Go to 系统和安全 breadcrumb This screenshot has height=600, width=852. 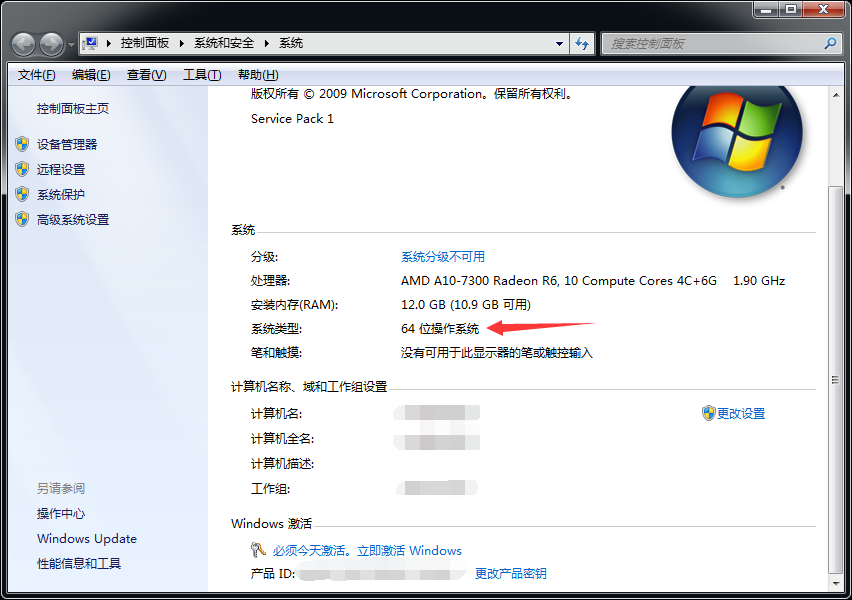[224, 43]
